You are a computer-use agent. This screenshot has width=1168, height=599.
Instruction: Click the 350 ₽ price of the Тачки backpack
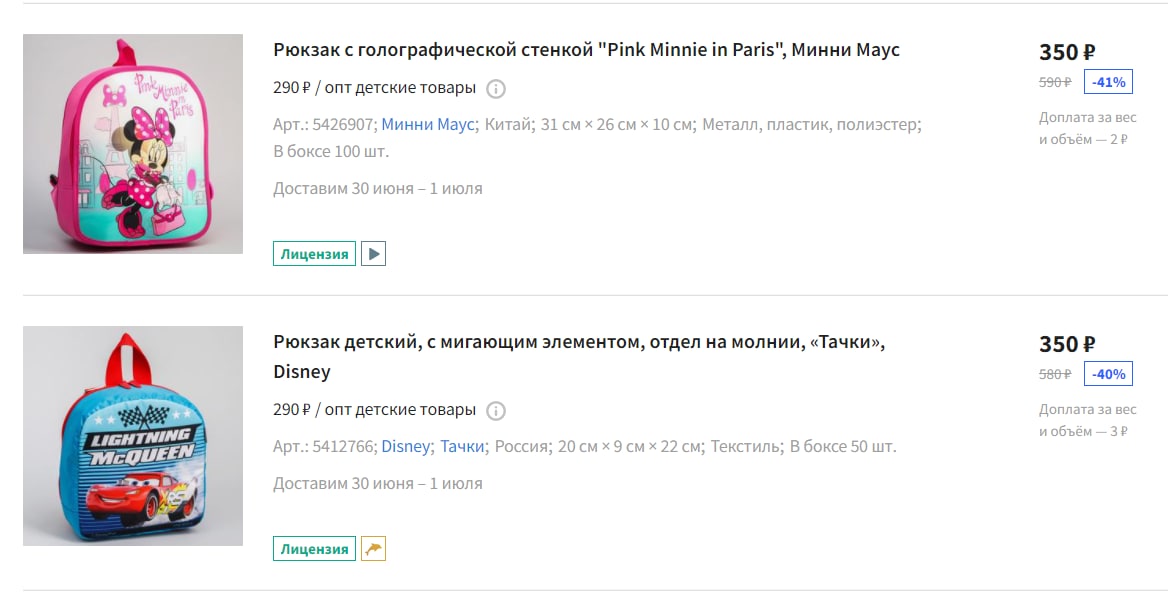1067,344
